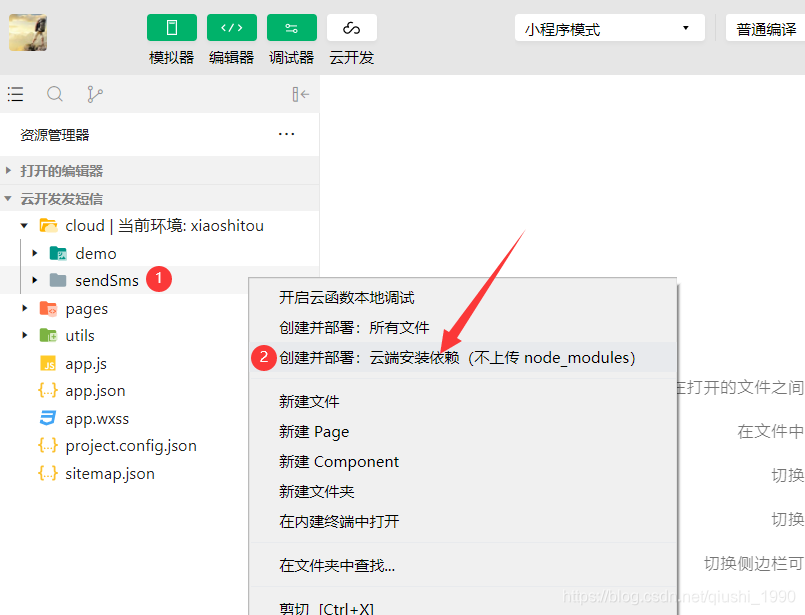Select the pages folder name

tap(87, 309)
